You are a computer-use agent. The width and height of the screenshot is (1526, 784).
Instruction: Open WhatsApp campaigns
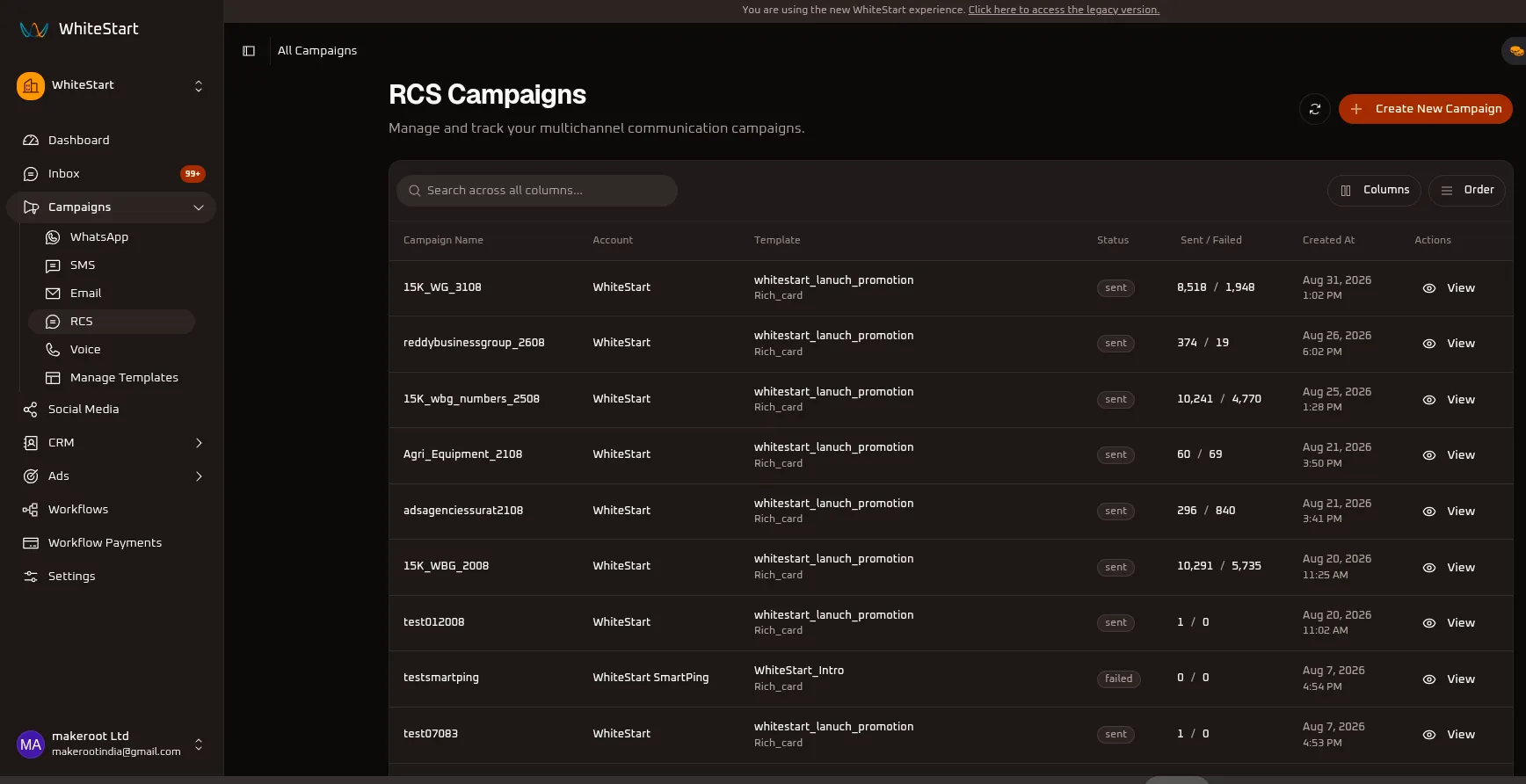pyautogui.click(x=112, y=237)
